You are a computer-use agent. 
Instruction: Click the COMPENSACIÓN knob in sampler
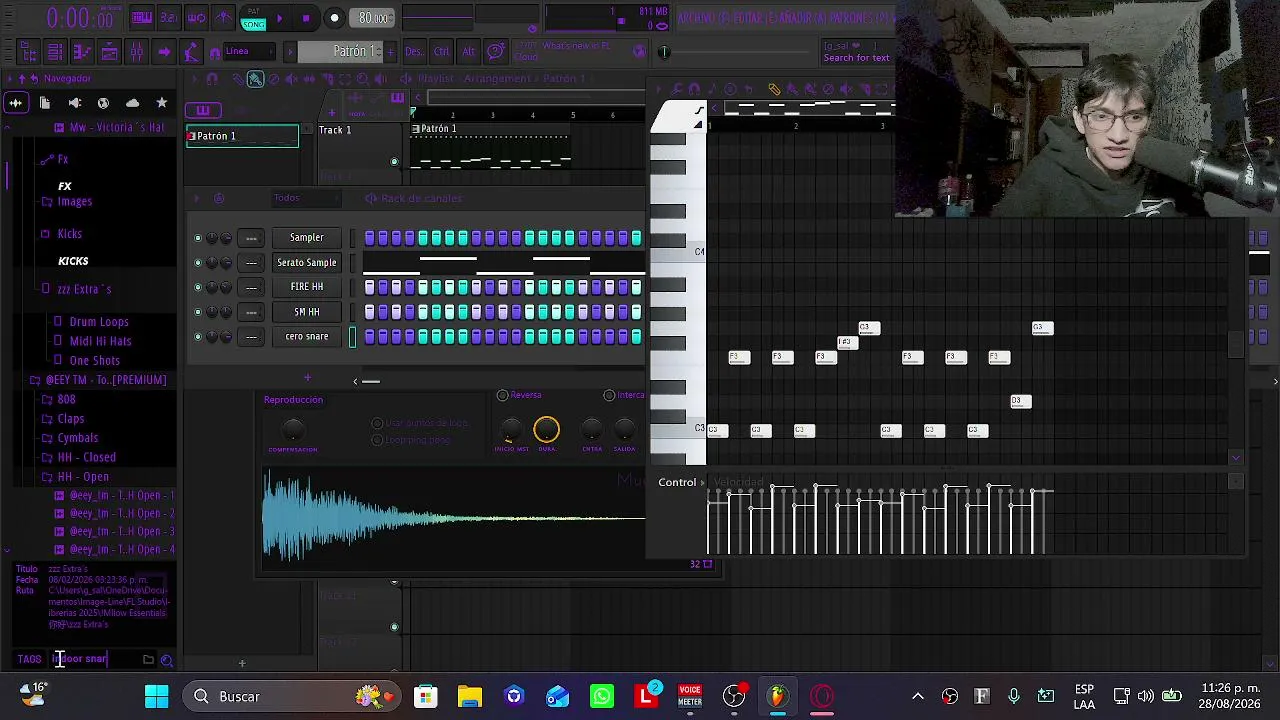[292, 431]
